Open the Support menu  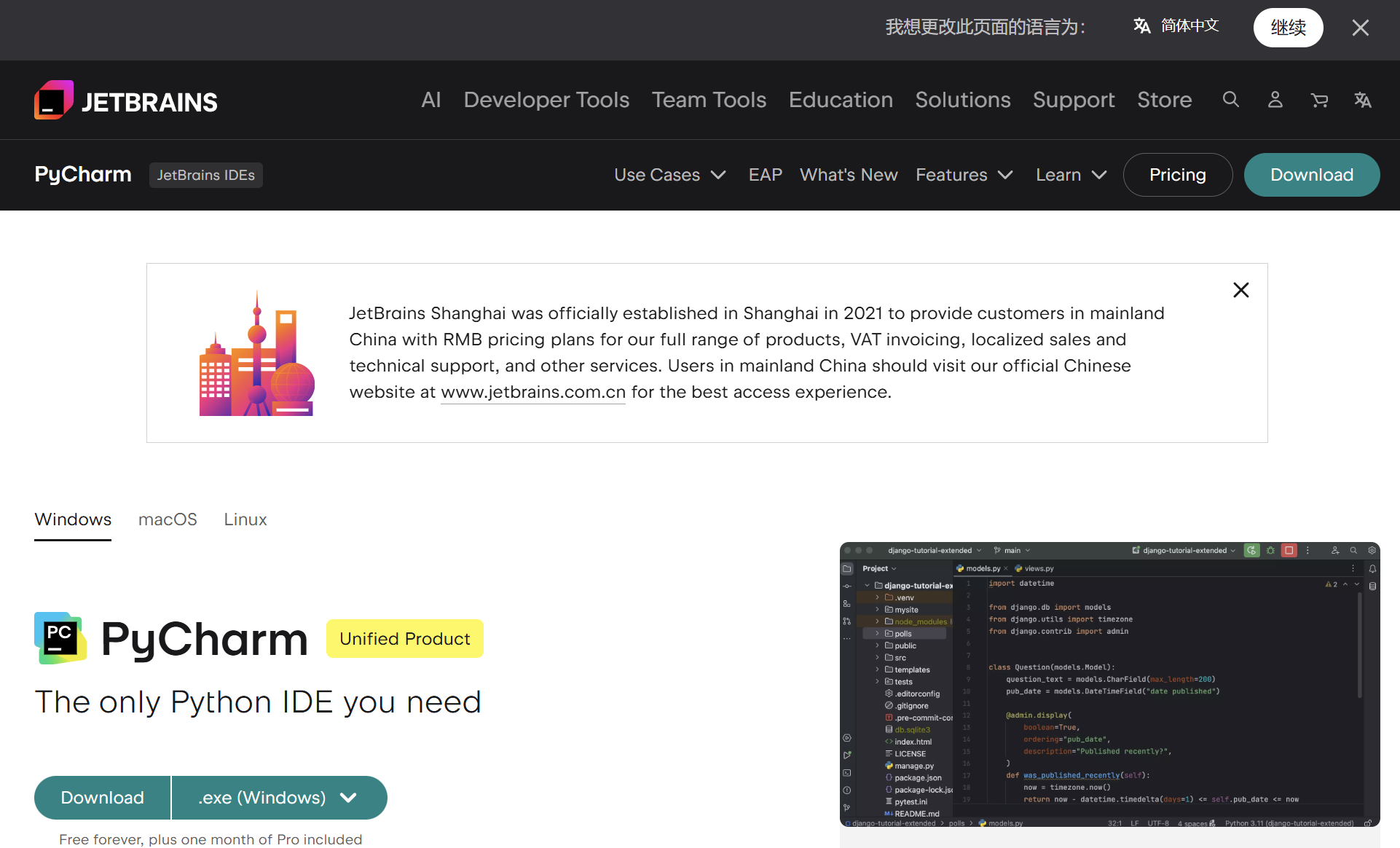(1074, 100)
